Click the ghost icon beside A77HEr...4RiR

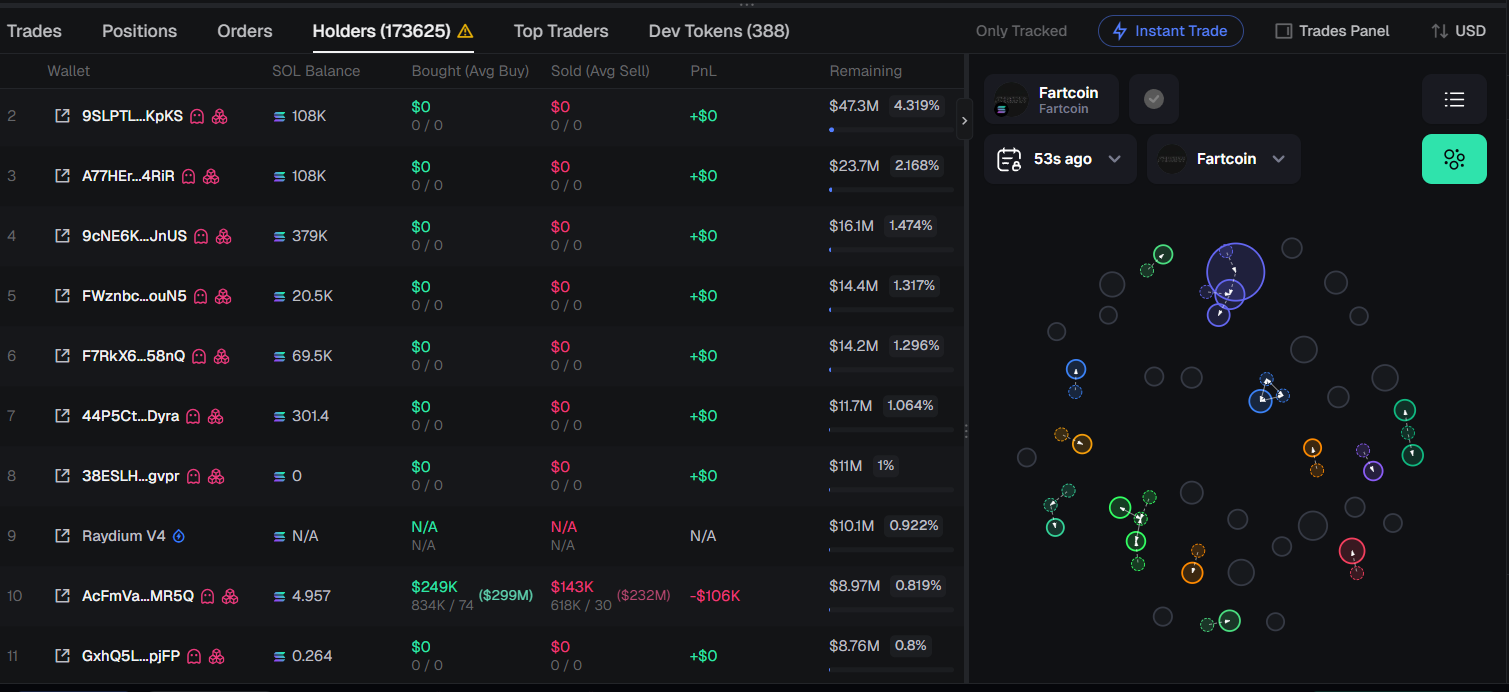click(188, 176)
